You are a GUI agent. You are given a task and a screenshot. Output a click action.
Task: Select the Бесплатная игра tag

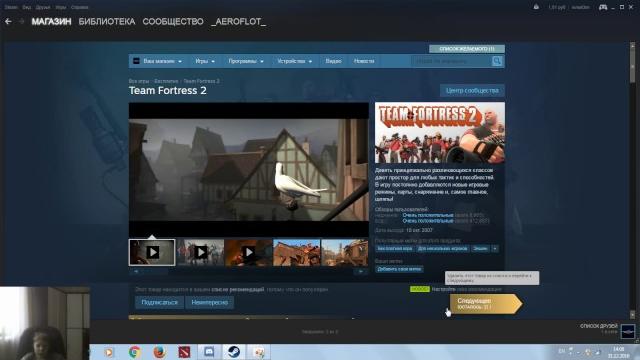[x=394, y=248]
